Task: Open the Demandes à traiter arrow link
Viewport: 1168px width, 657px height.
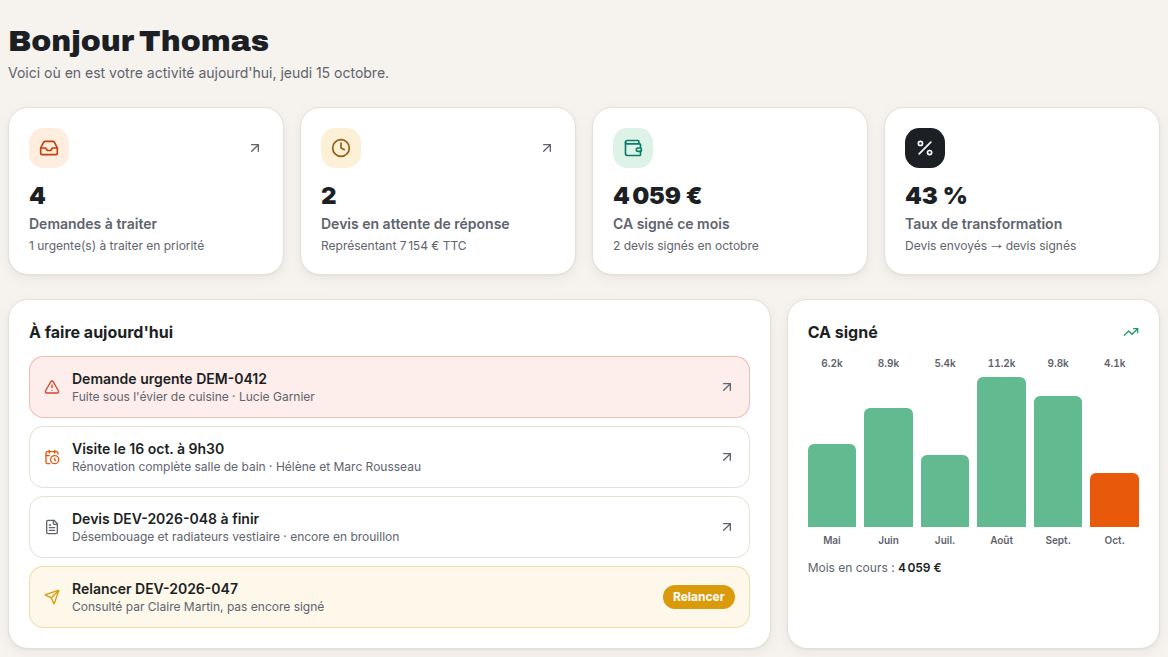Action: 255,148
